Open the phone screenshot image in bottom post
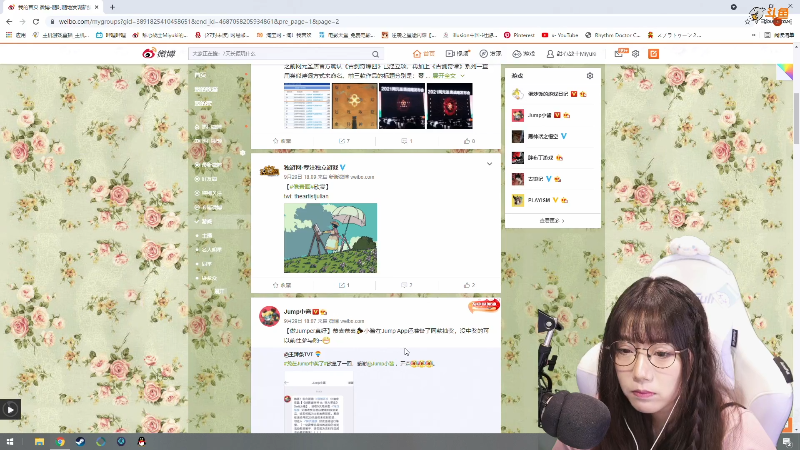This screenshot has width=800, height=450. coord(319,403)
